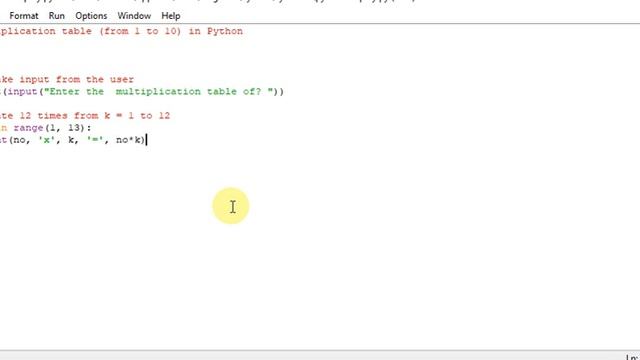Open the Format menu
The image size is (640, 360).
(x=24, y=16)
